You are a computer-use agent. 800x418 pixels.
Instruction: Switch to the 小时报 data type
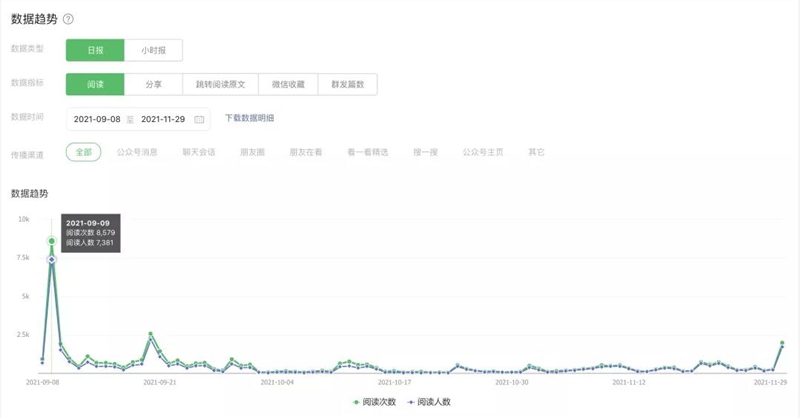[153, 50]
